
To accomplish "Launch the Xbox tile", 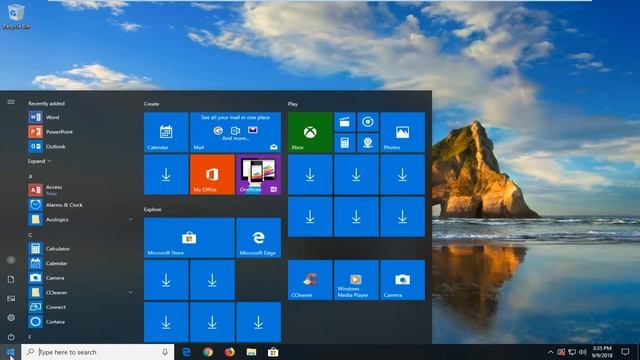I will point(310,132).
